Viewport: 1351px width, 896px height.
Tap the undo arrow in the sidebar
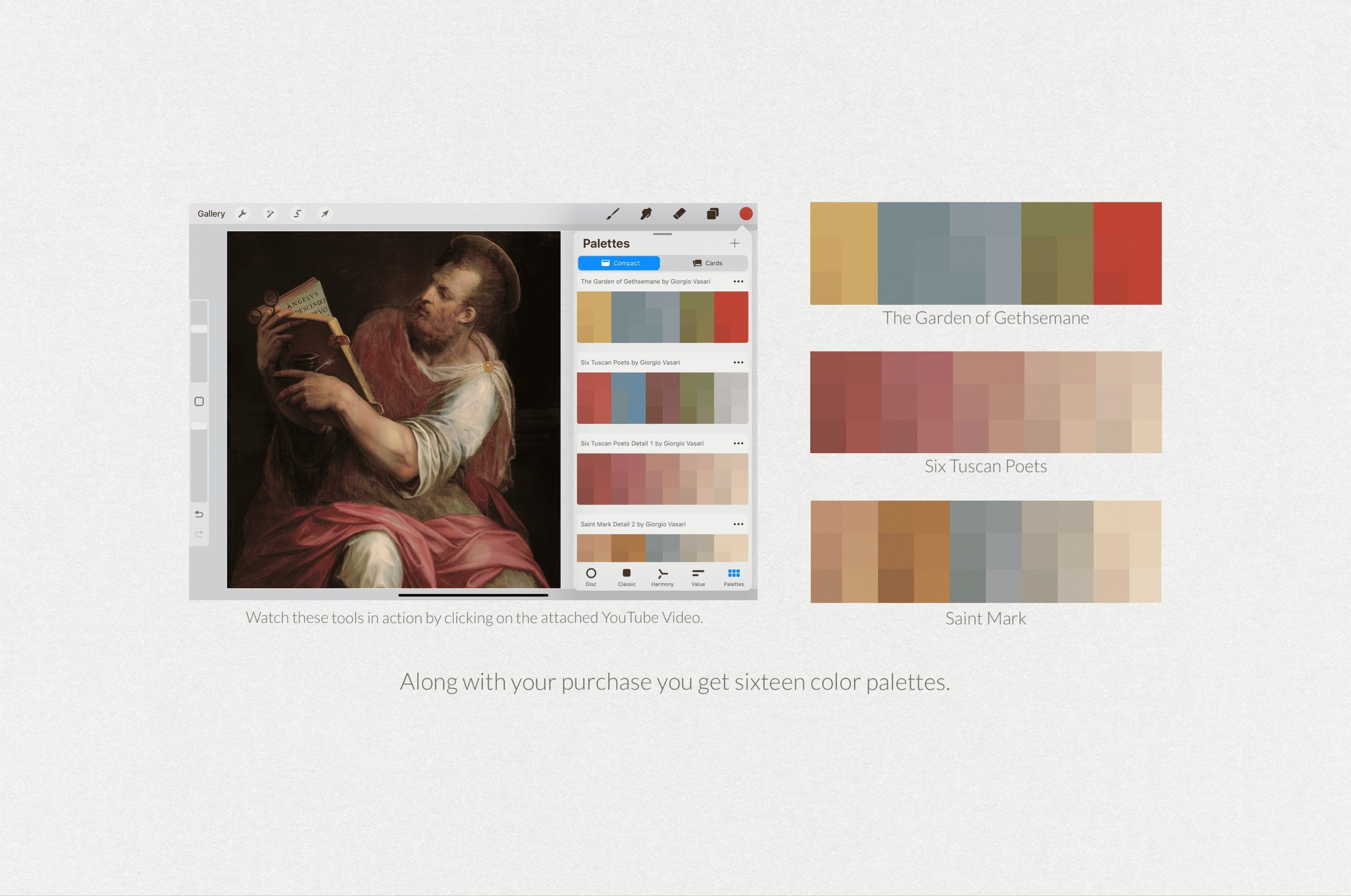(x=199, y=514)
